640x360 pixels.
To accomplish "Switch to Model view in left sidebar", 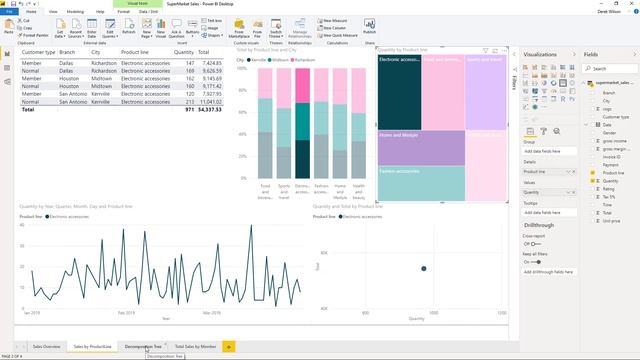I will tap(7, 82).
